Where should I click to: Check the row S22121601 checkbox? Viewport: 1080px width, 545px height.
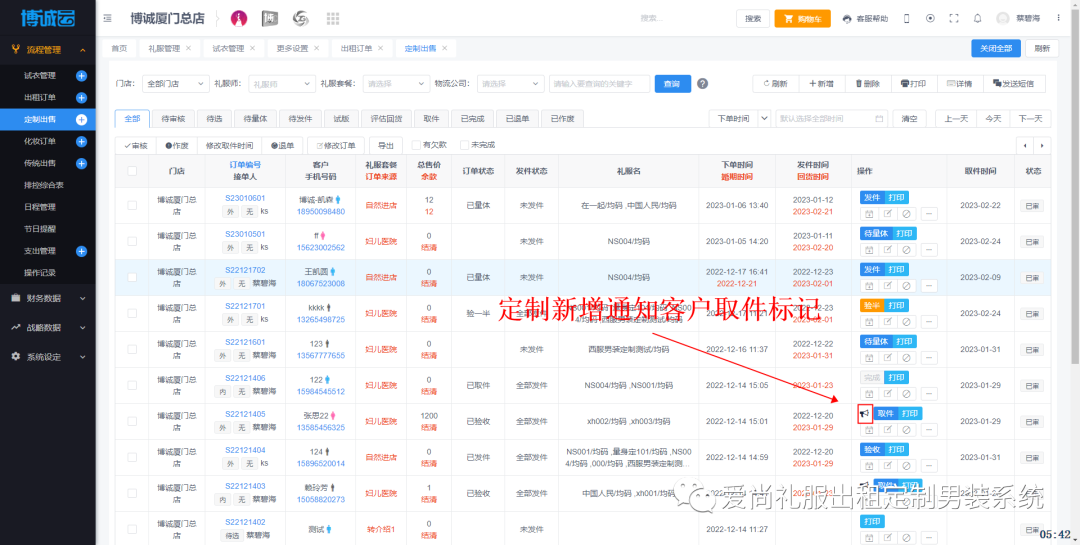[132, 349]
